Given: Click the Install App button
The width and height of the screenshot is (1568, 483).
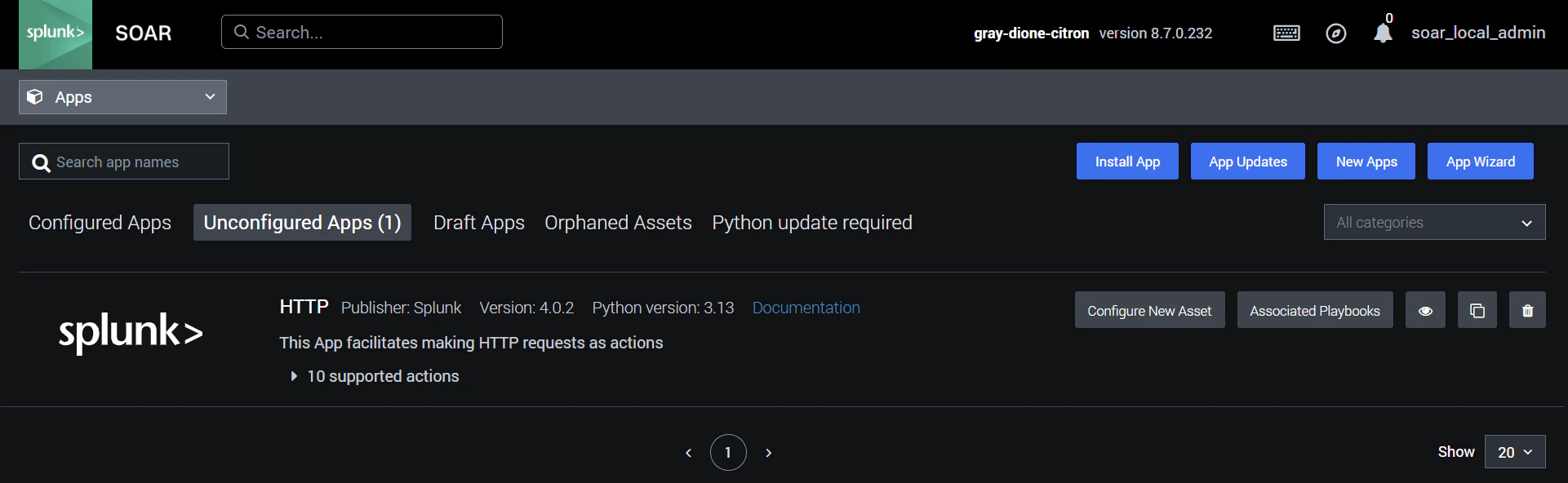Looking at the screenshot, I should [1127, 162].
